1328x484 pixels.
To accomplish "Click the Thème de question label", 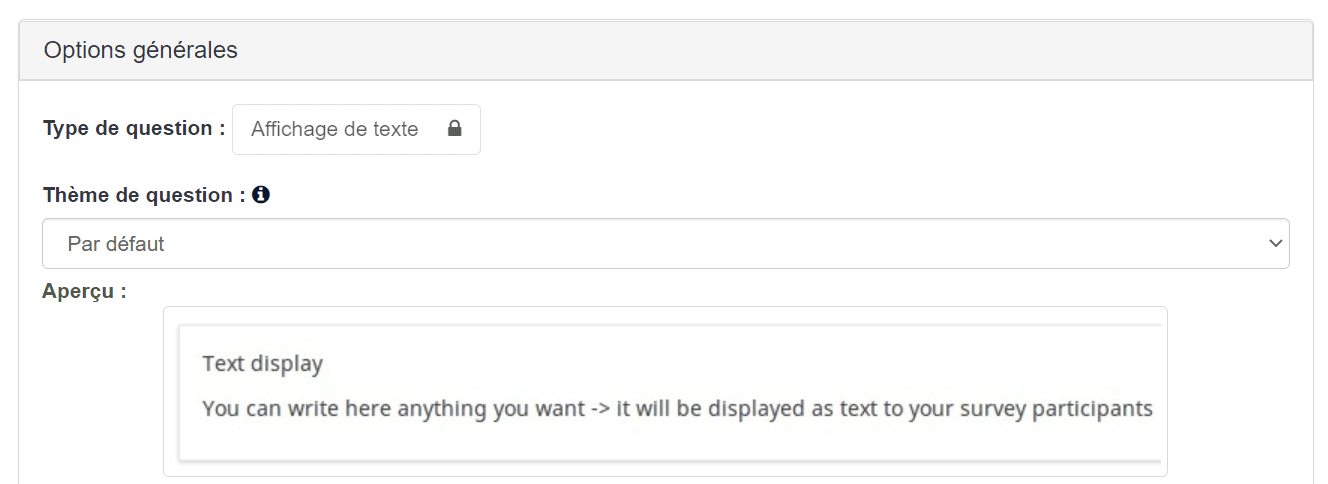I will pyautogui.click(x=144, y=195).
